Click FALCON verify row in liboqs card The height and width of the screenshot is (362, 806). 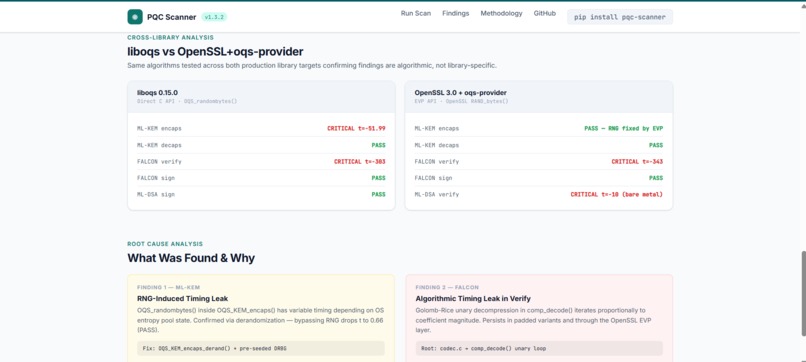(x=261, y=161)
